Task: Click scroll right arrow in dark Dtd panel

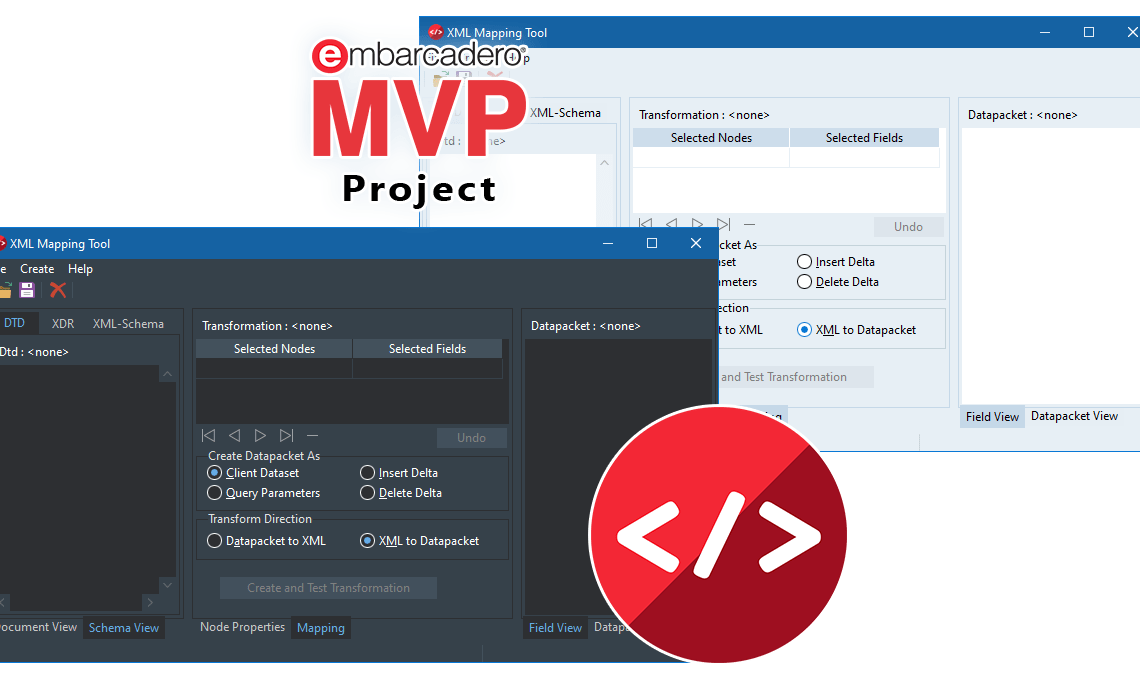Action: 150,602
